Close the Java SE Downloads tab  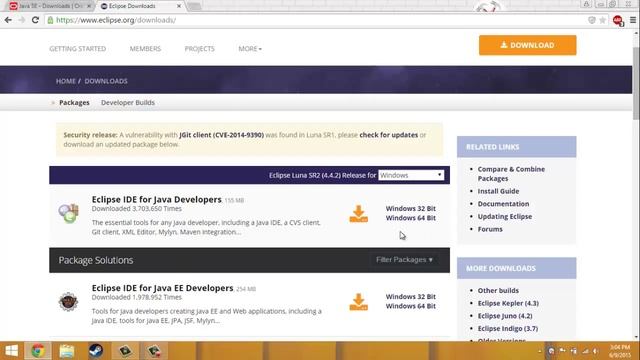[x=89, y=6]
